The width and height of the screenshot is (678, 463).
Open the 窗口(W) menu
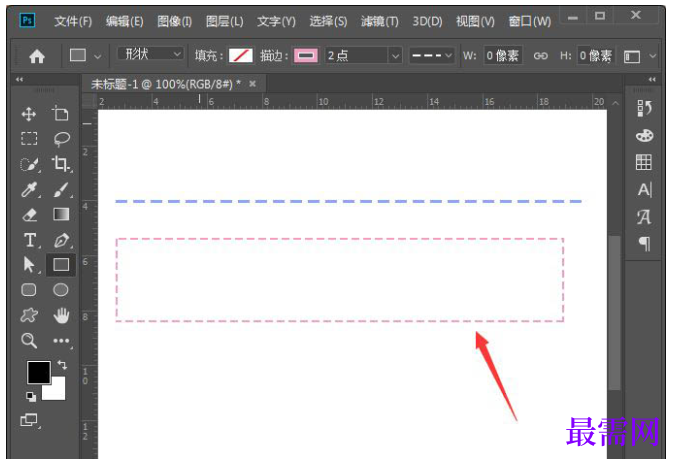[x=530, y=21]
